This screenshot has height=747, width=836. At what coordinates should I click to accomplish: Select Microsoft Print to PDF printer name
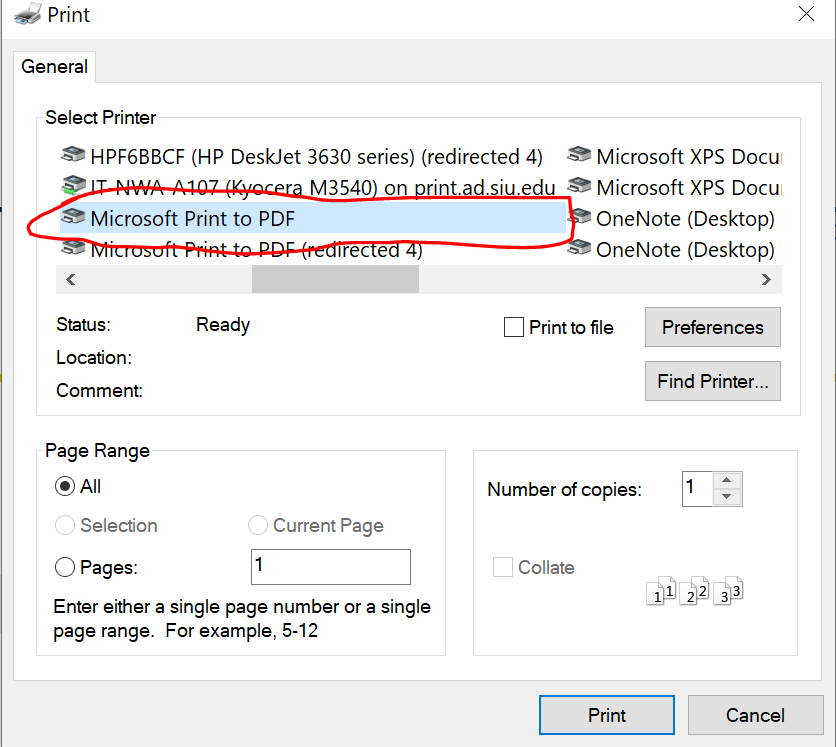click(192, 219)
